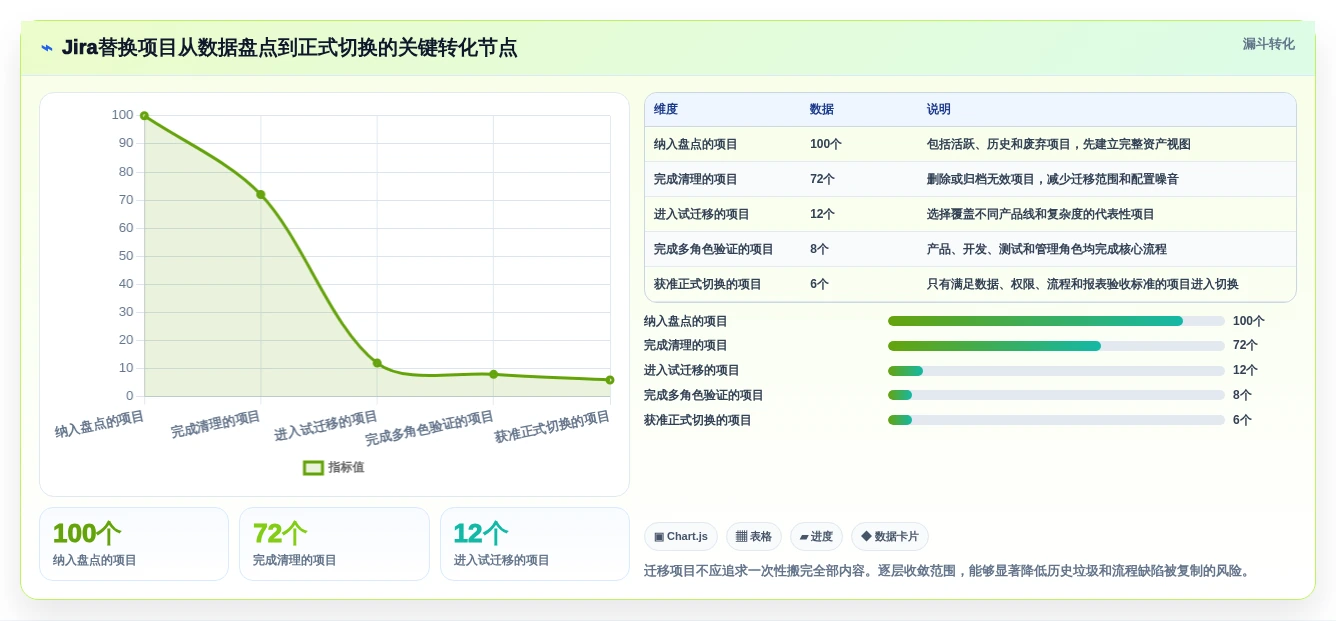Select the chart point for 完成清理的项目
Image resolution: width=1336 pixels, height=621 pixels.
[x=261, y=194]
